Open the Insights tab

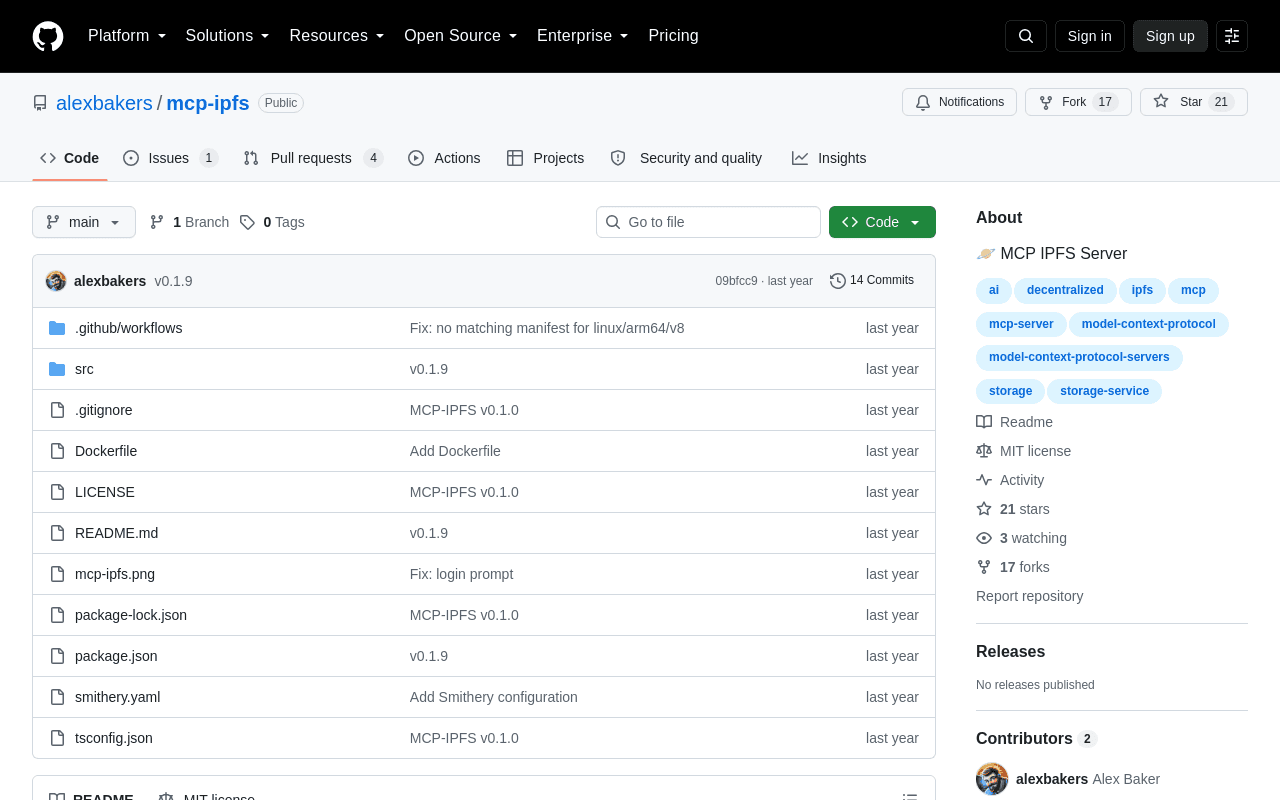[829, 158]
